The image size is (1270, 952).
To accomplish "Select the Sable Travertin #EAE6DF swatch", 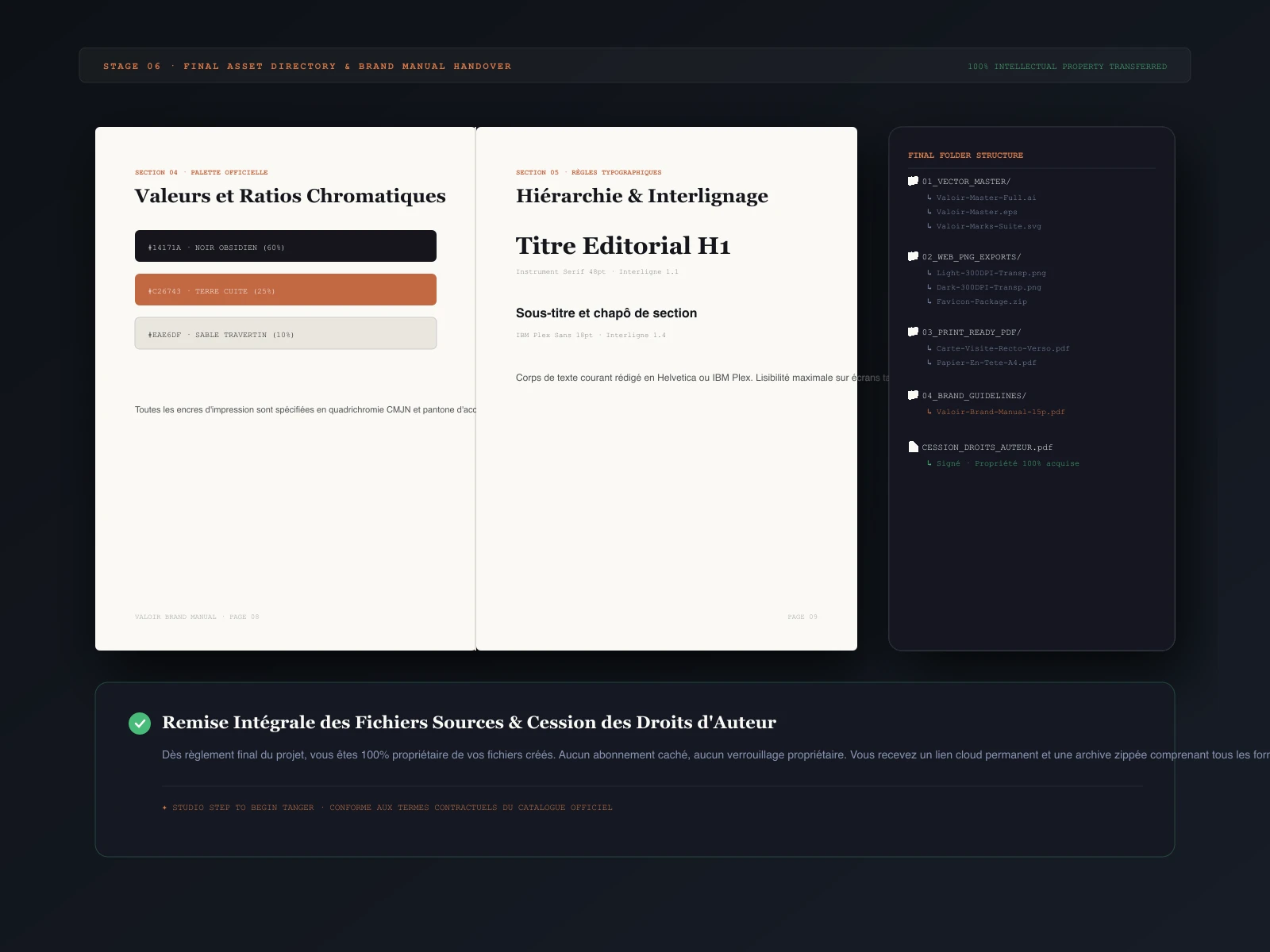I will pyautogui.click(x=286, y=333).
